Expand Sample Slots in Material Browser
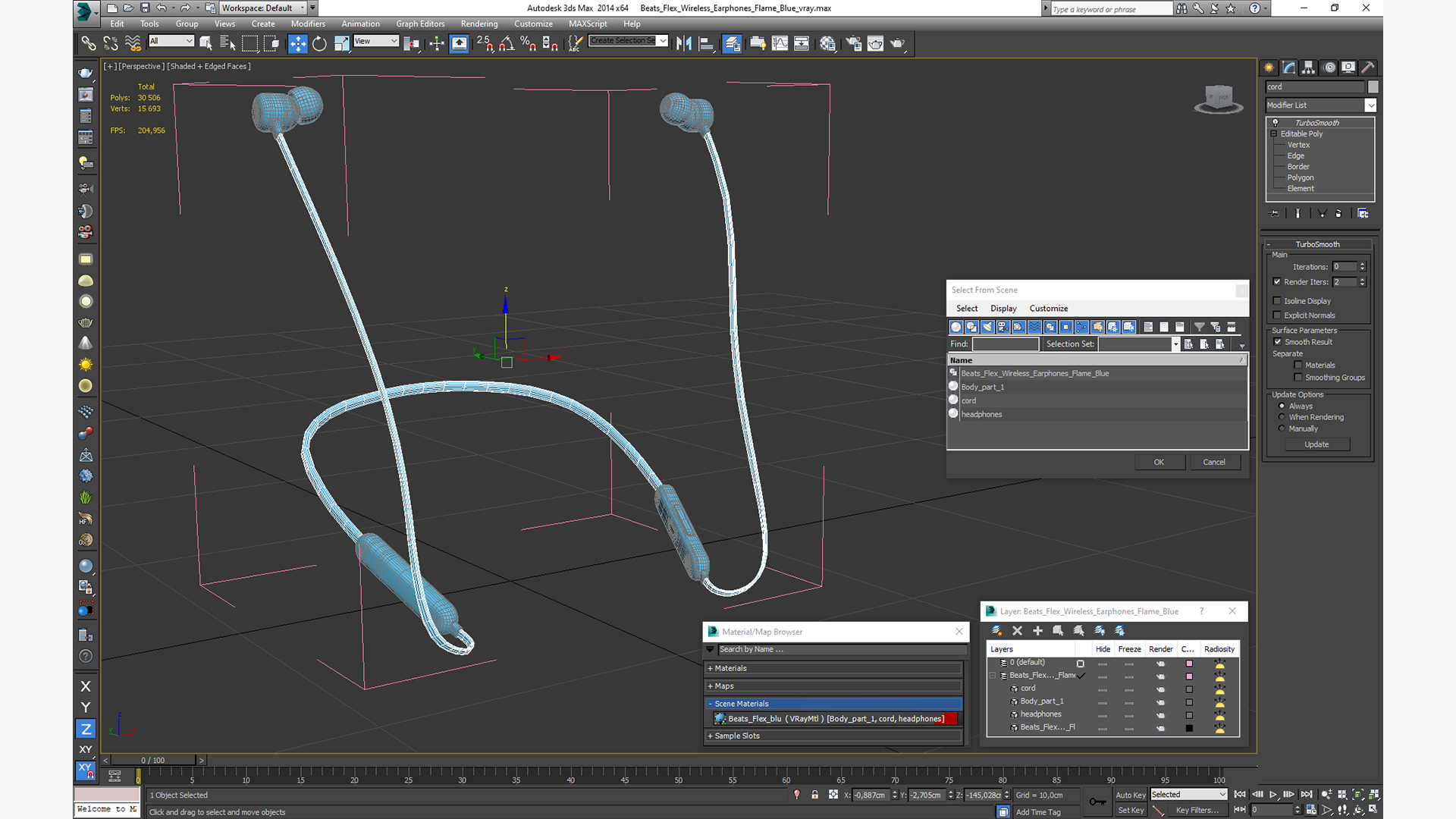This screenshot has height=819, width=1456. point(834,736)
